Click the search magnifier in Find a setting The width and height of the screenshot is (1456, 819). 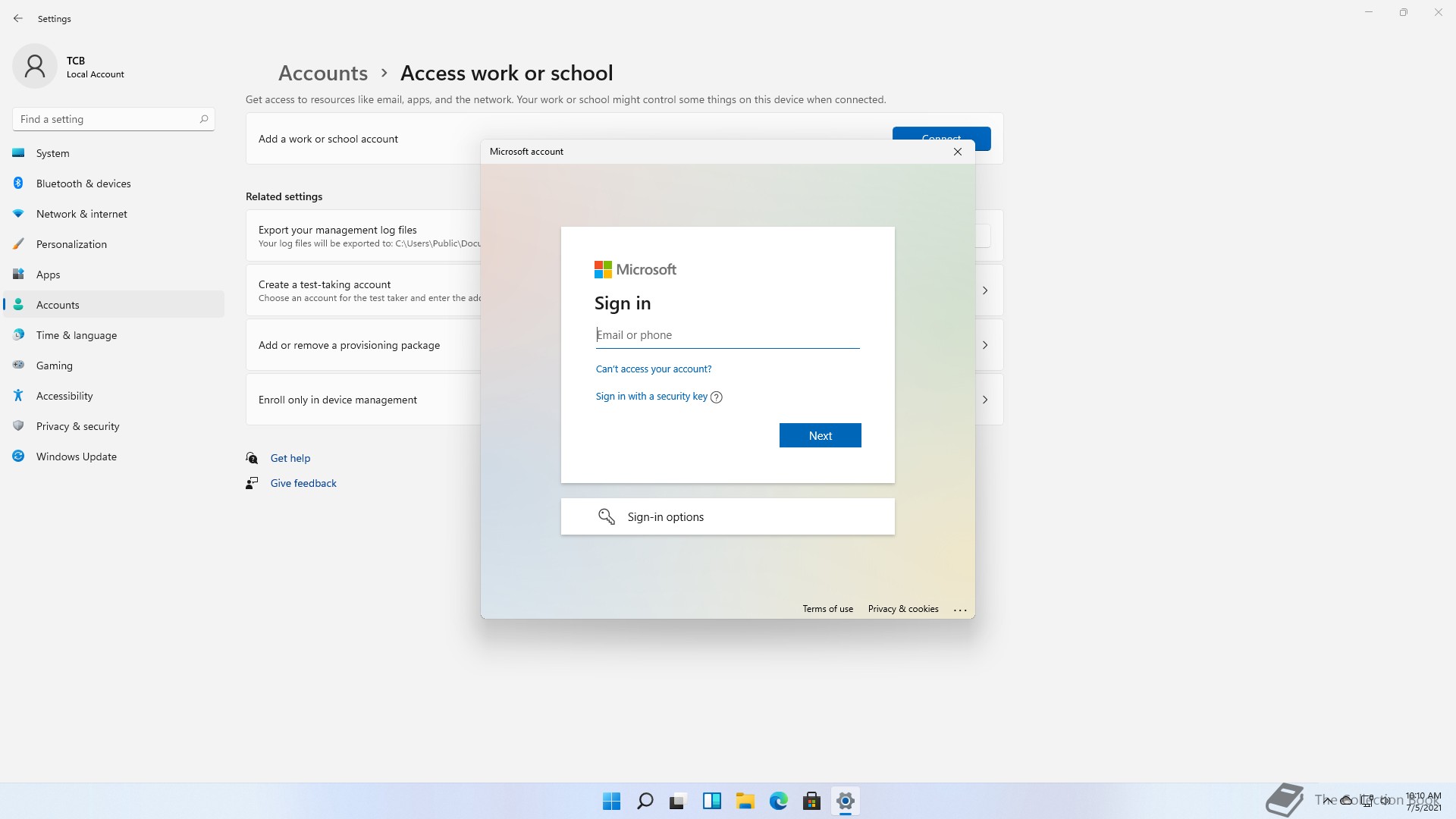click(204, 119)
